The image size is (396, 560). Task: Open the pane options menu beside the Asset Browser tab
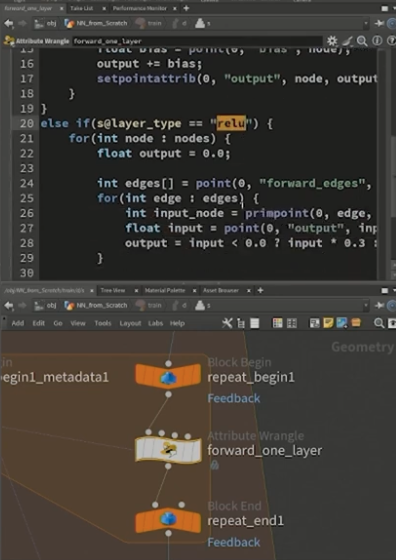click(x=385, y=291)
